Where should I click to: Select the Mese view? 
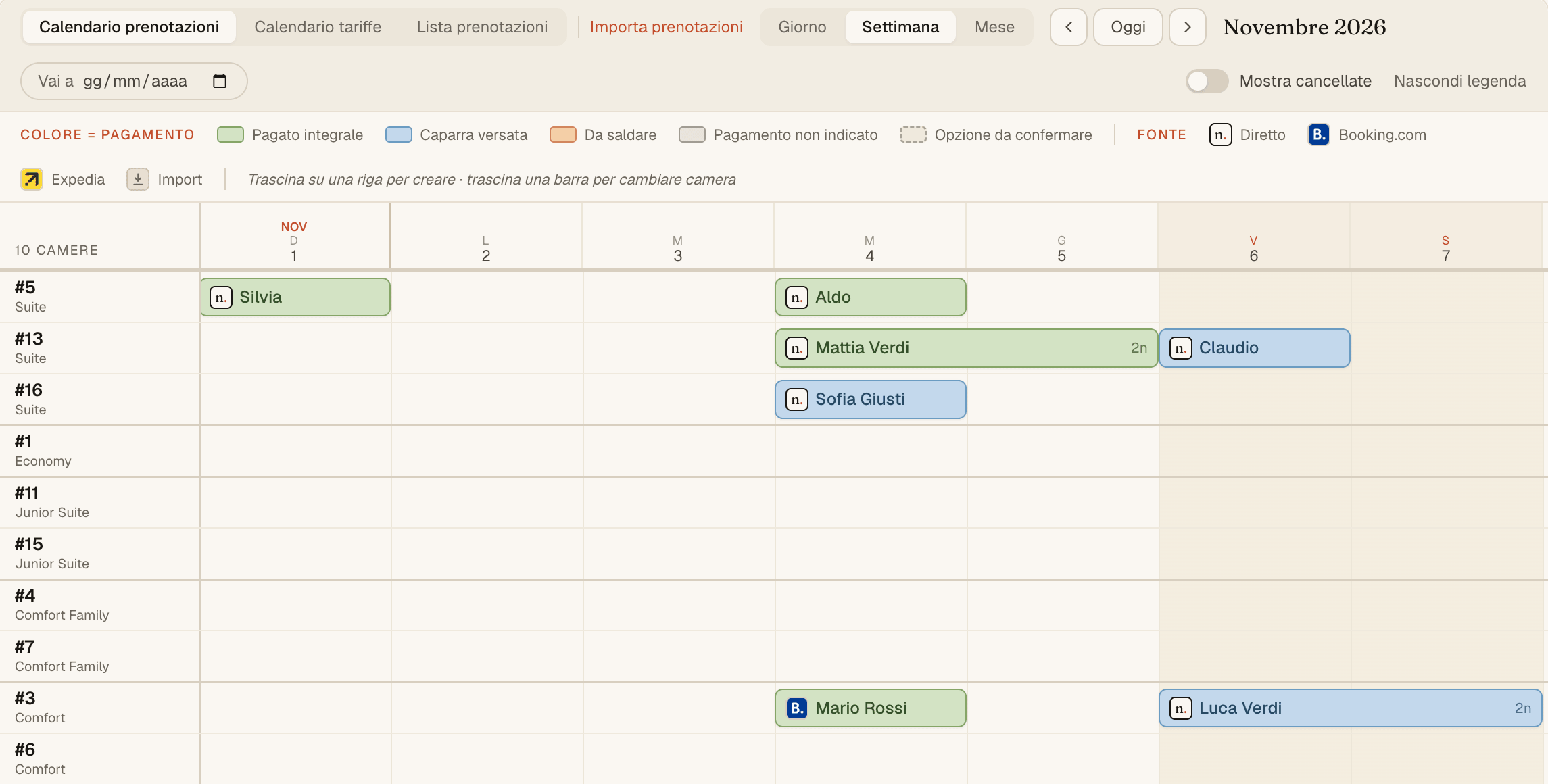(994, 27)
